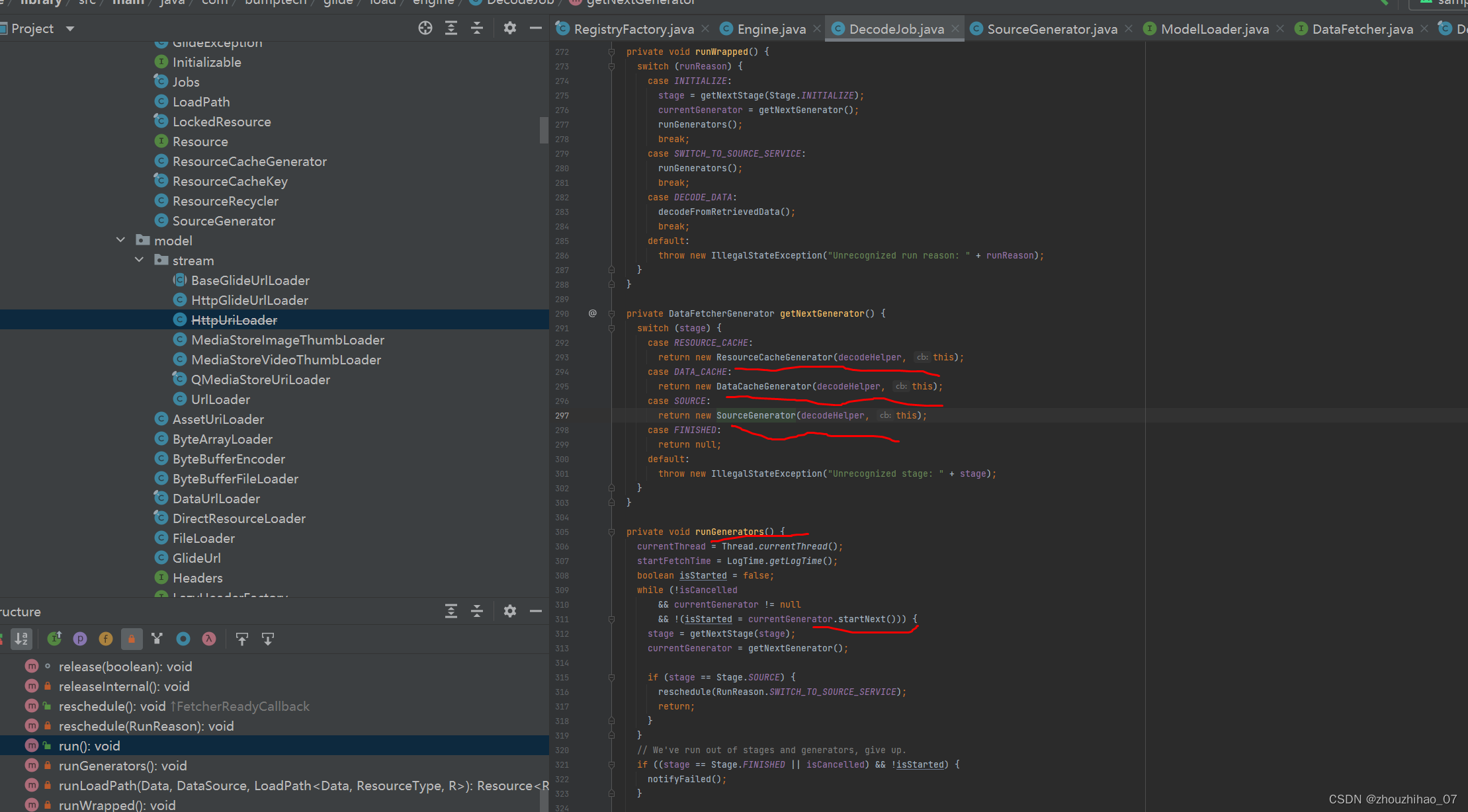Click the Select Opened File target icon
The width and height of the screenshot is (1468, 812).
click(x=425, y=28)
